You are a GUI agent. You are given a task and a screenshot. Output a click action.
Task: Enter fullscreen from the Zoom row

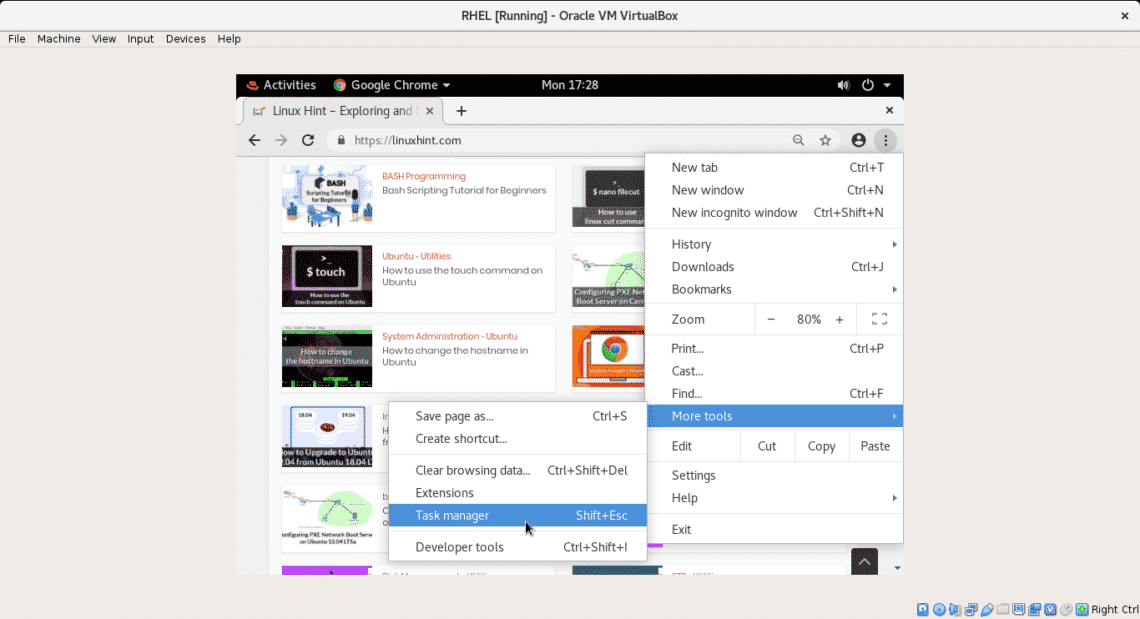coord(879,319)
